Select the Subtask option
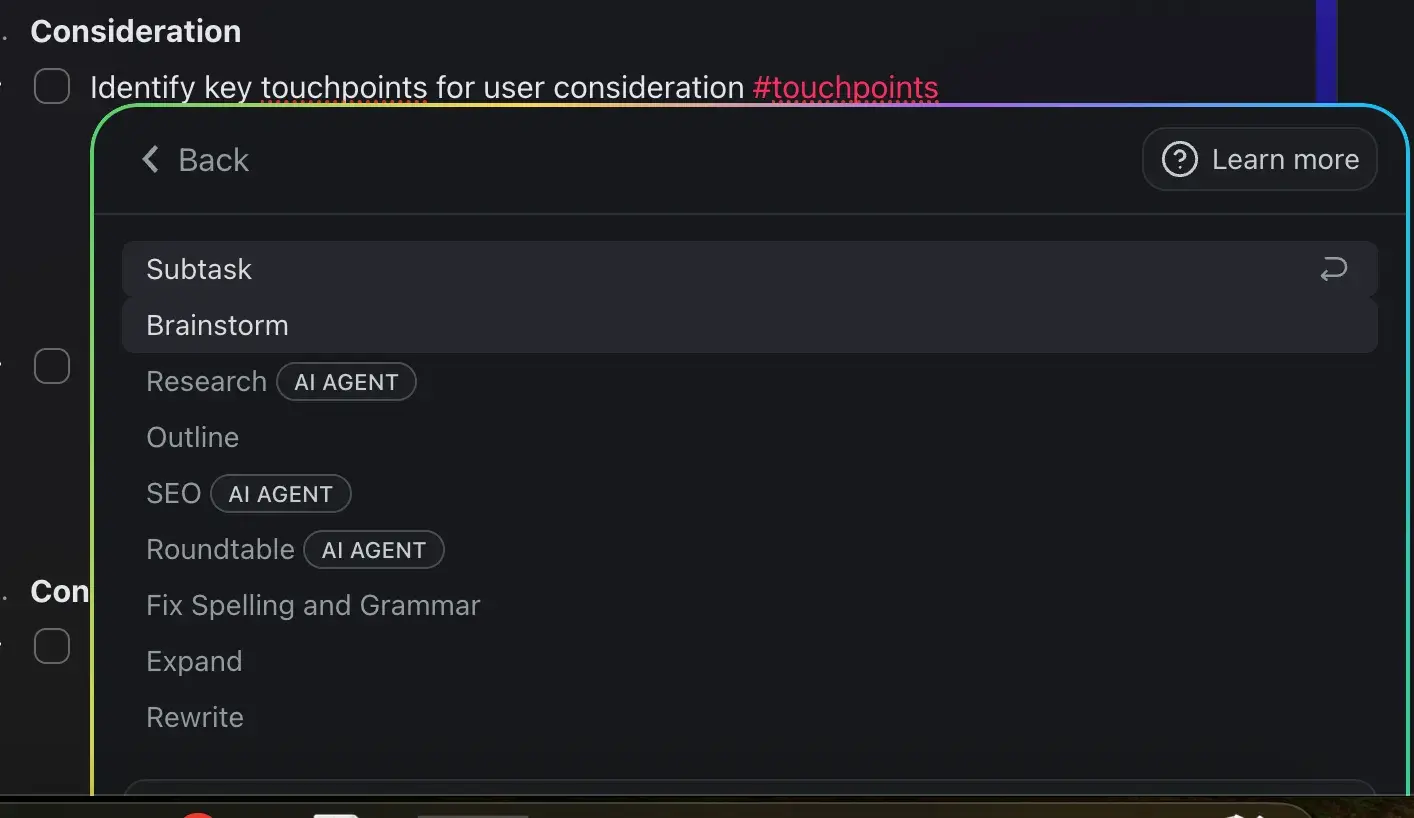 750,269
